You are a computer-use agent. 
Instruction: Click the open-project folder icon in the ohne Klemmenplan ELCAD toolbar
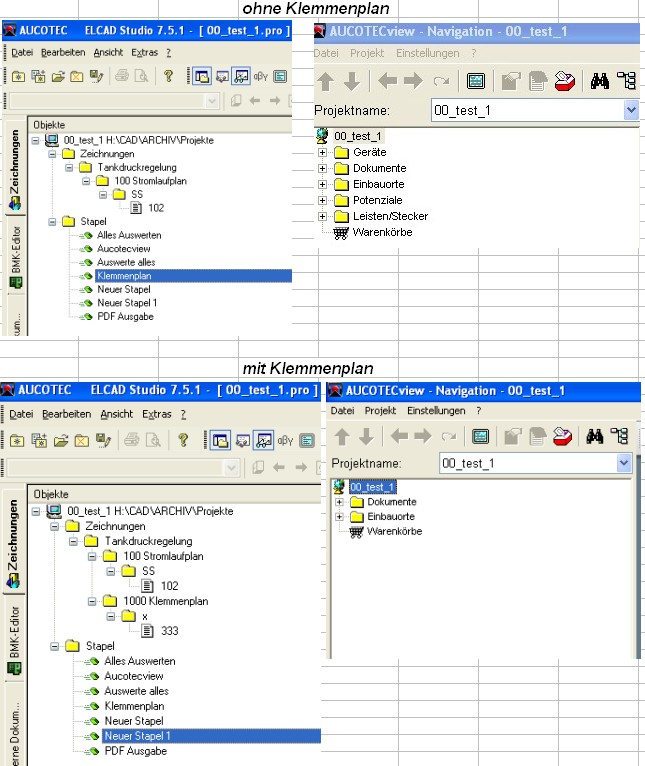pos(58,76)
